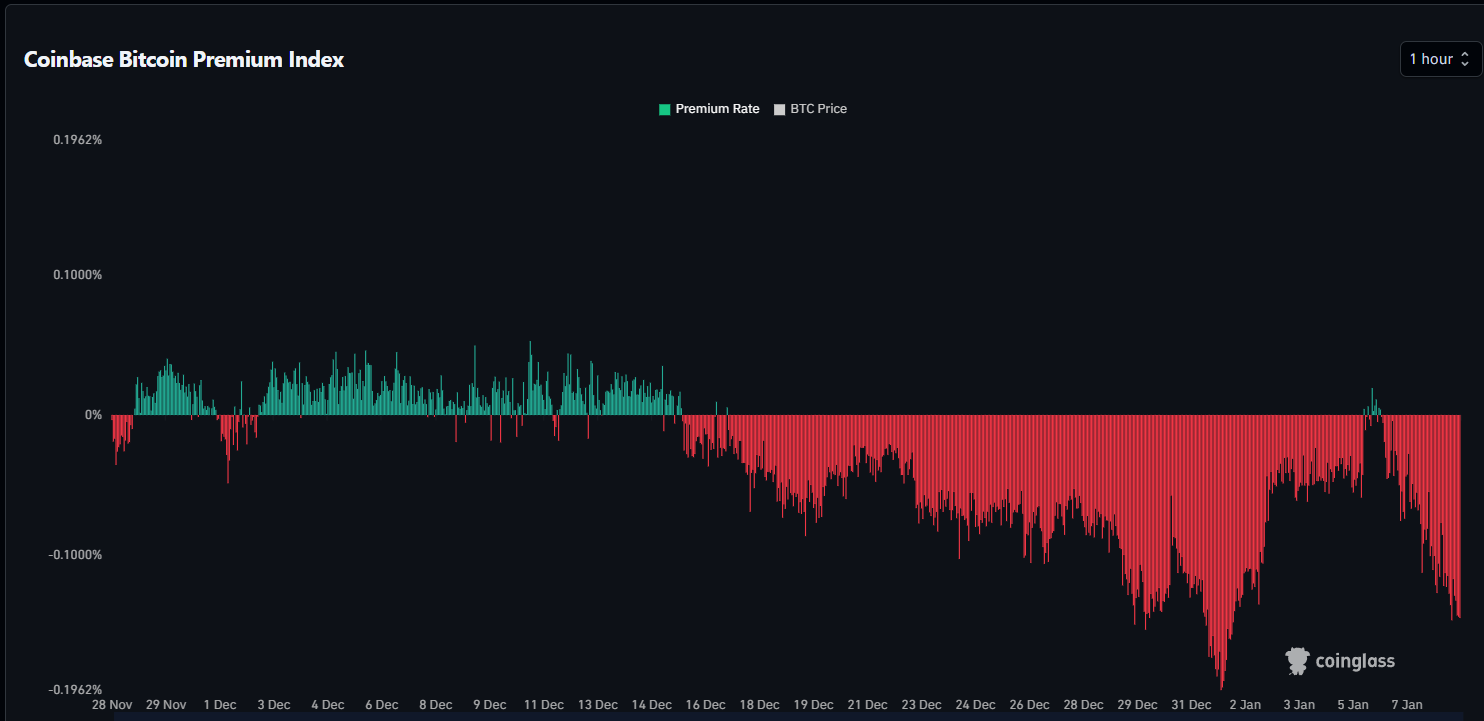Click the 7 Jan date label

click(1407, 705)
